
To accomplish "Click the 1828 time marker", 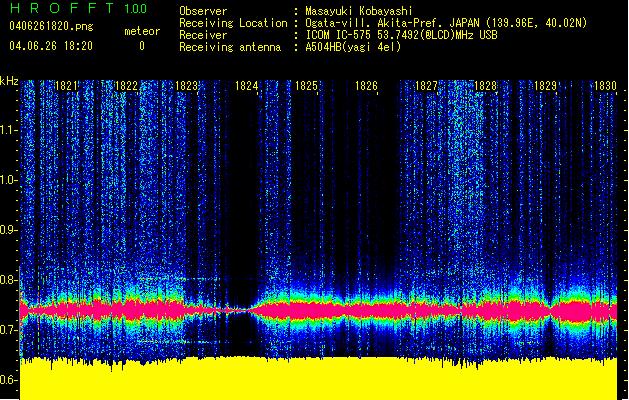I will (x=485, y=86).
